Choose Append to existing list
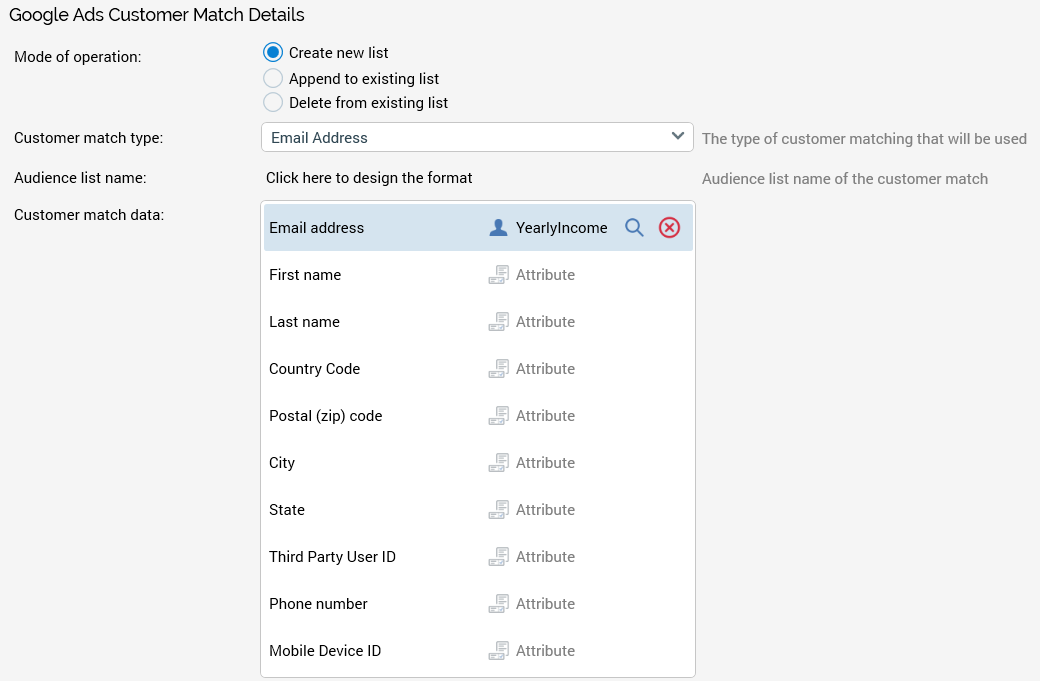The height and width of the screenshot is (681, 1040). pos(272,78)
